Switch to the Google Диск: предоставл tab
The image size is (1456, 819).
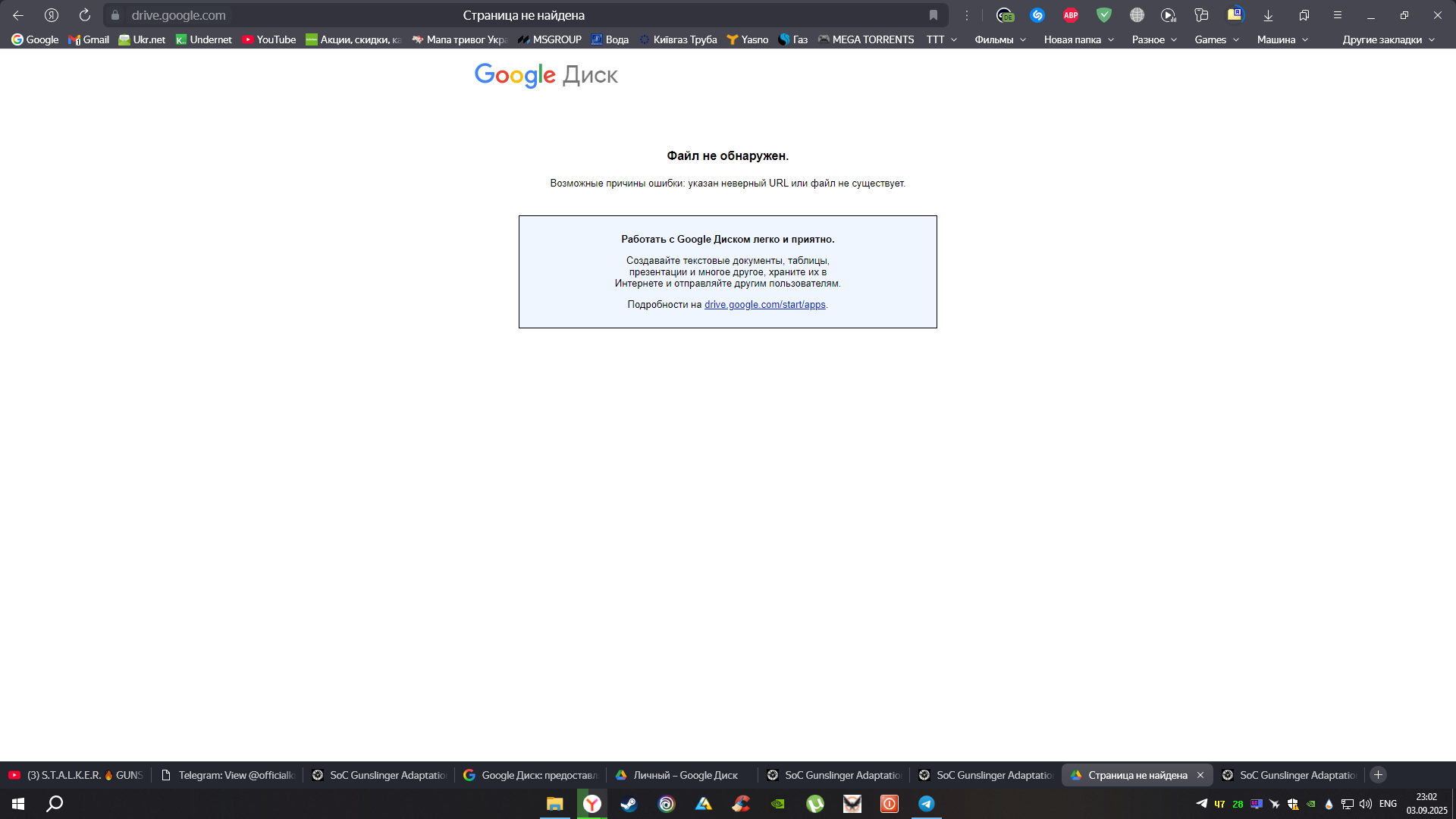point(531,775)
